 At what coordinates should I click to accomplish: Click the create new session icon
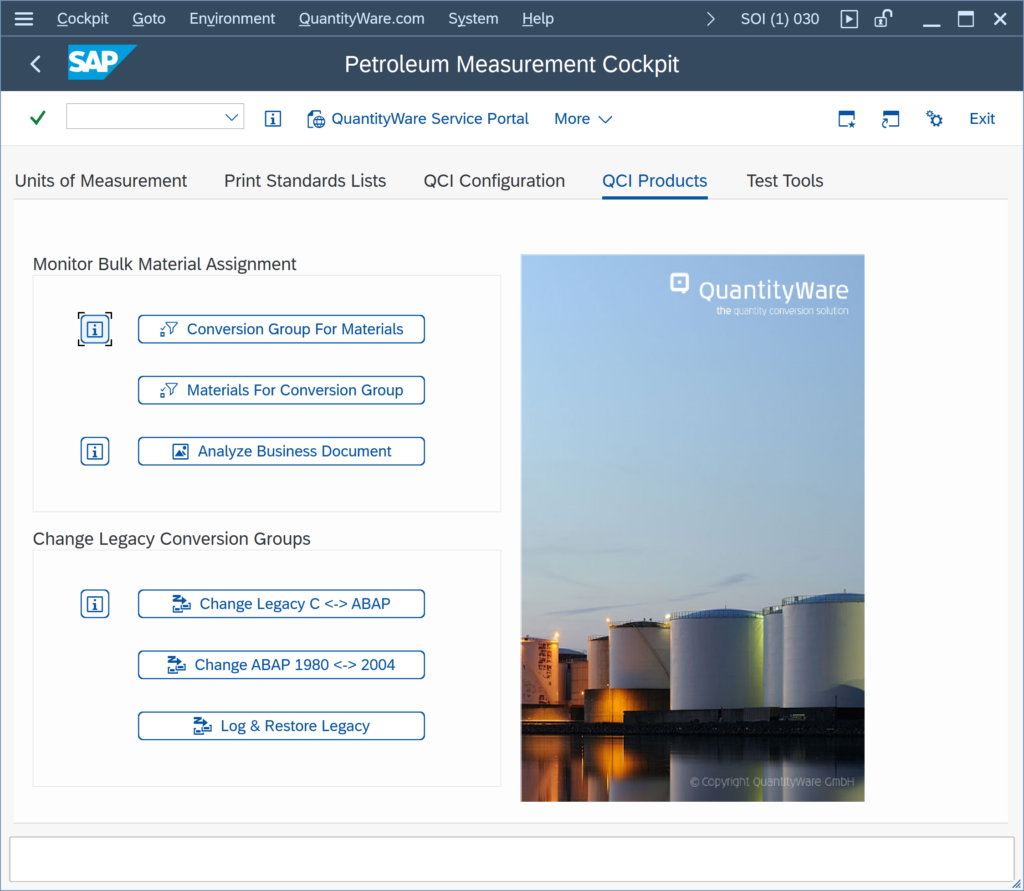click(x=847, y=119)
